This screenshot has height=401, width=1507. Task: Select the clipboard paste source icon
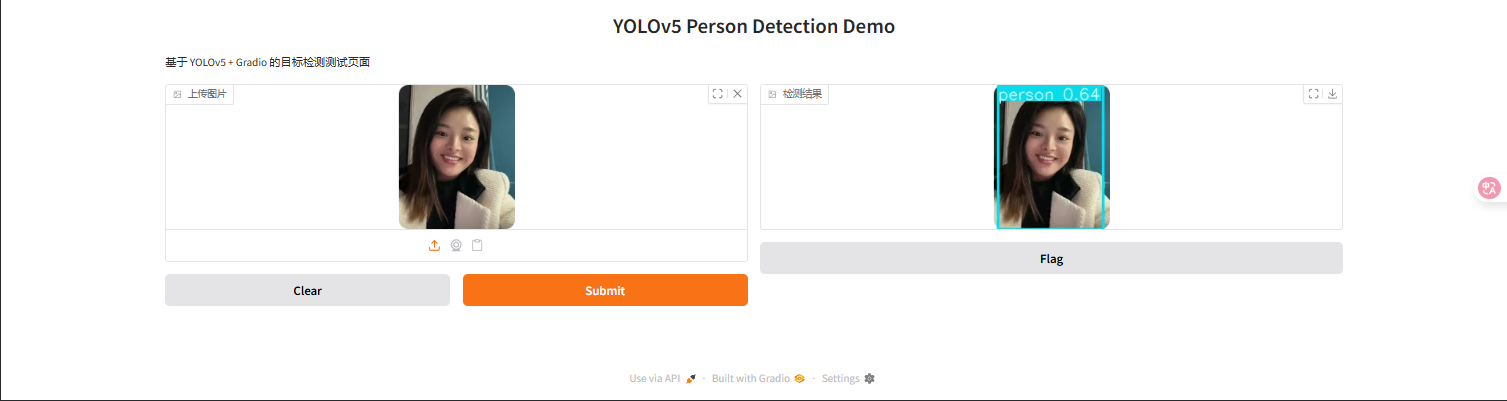(x=477, y=246)
